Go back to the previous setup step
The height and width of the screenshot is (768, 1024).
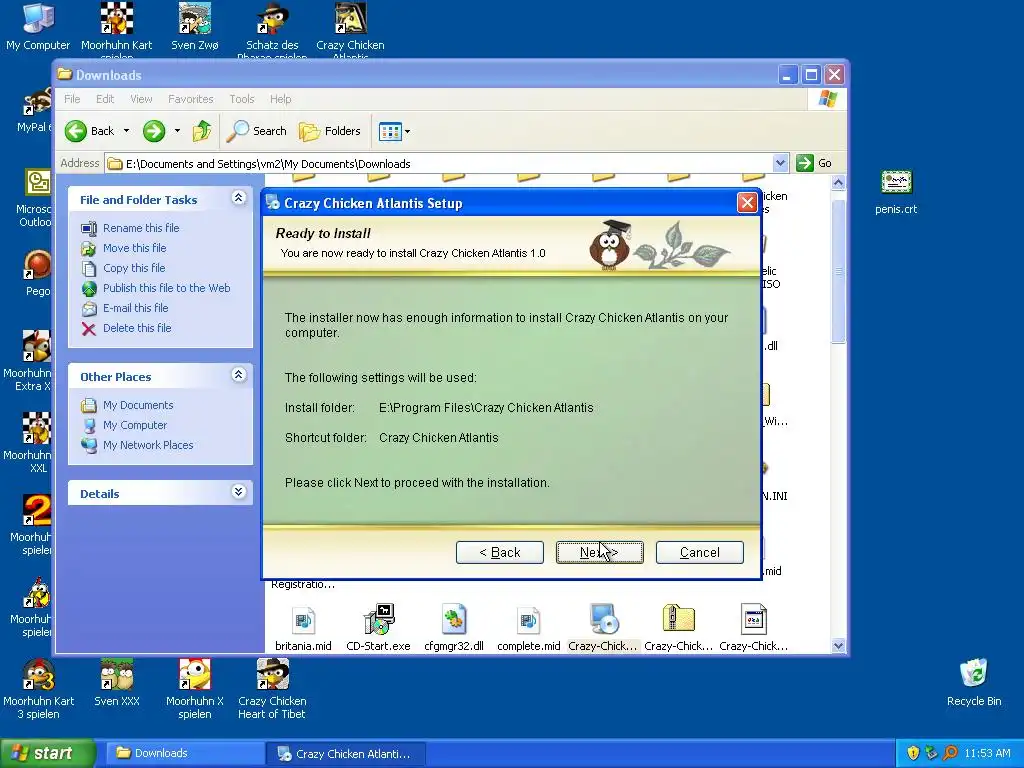click(500, 552)
